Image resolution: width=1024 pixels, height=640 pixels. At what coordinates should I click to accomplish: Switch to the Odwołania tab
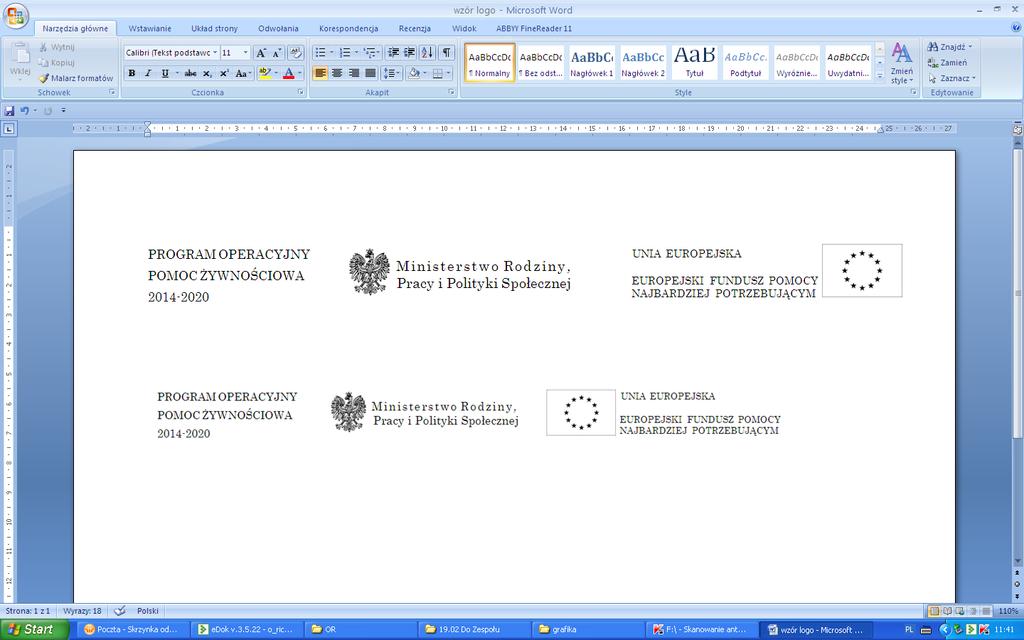click(x=278, y=29)
